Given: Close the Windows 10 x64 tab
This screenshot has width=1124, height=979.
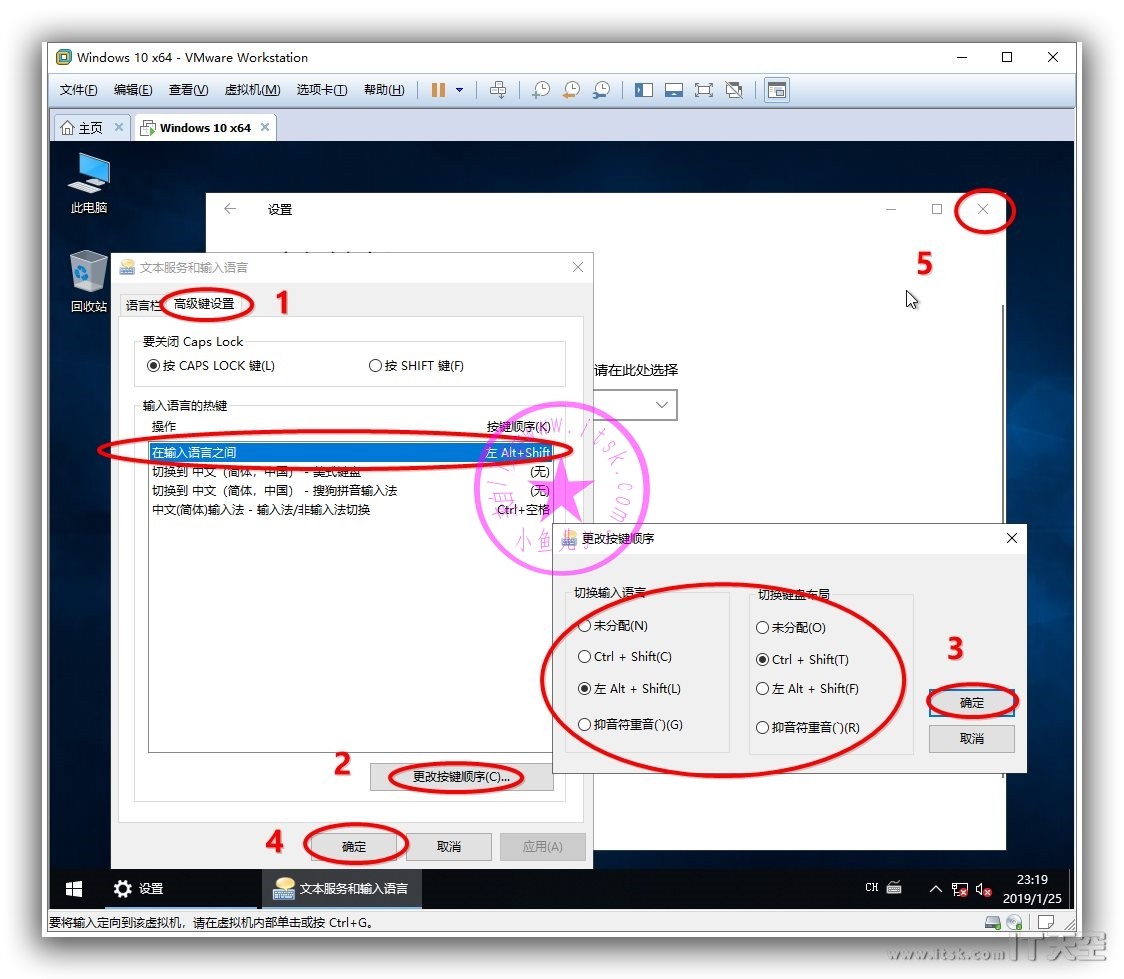Looking at the screenshot, I should (265, 128).
